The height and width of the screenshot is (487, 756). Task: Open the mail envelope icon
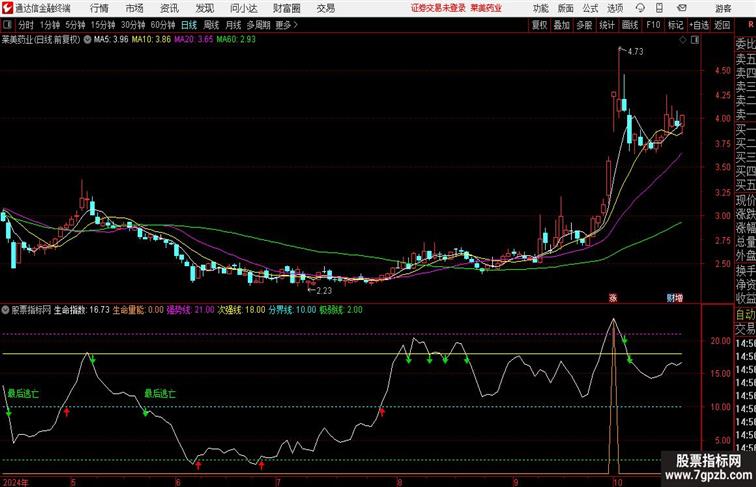[x=682, y=8]
